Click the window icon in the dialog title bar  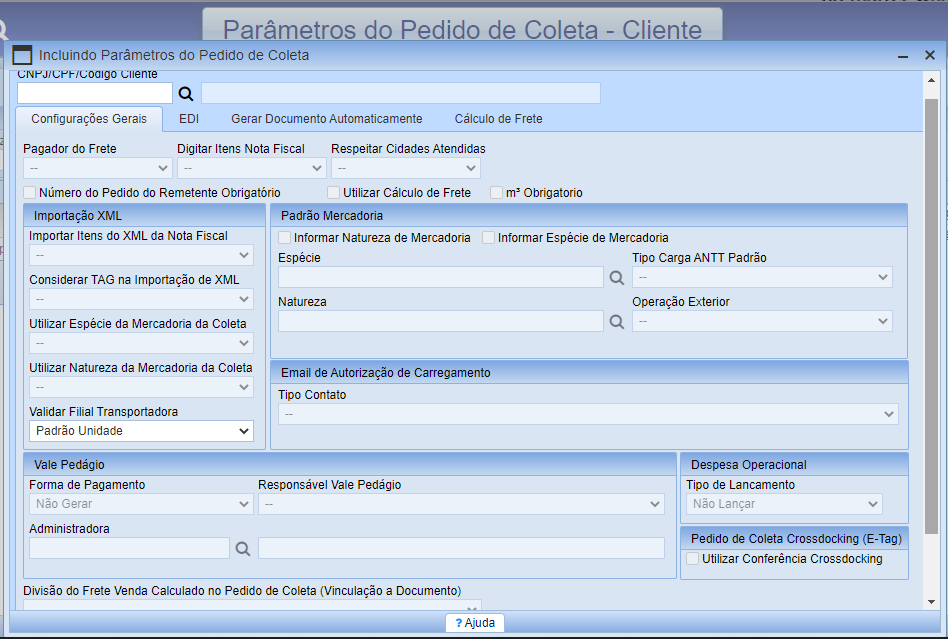(x=22, y=55)
